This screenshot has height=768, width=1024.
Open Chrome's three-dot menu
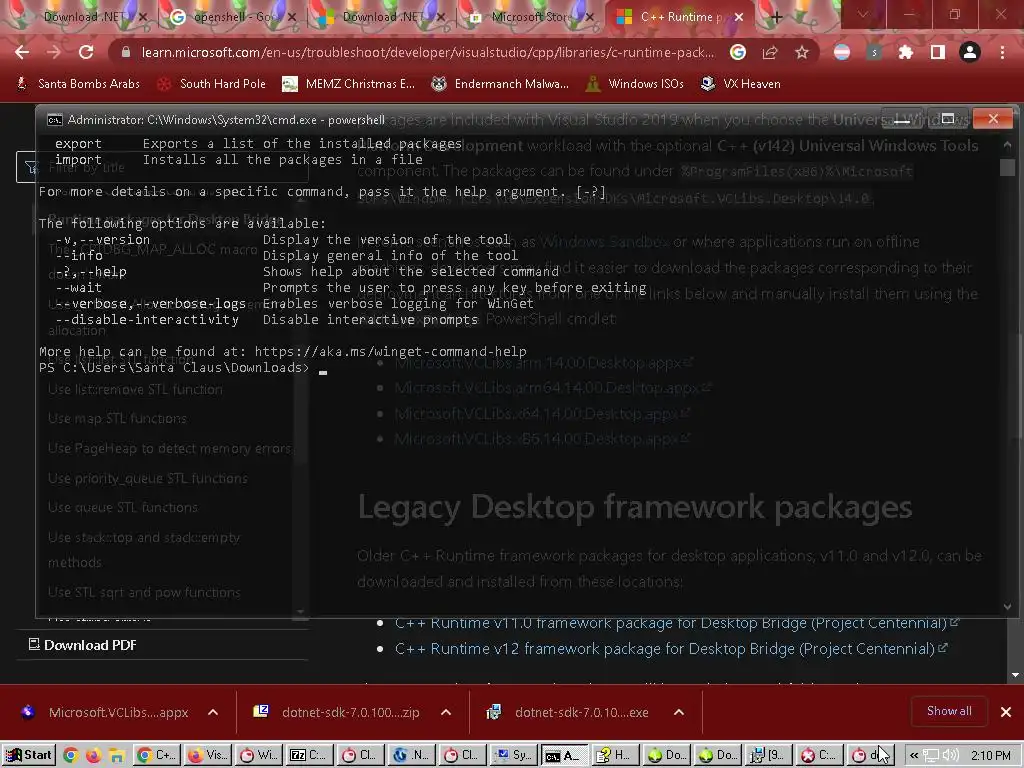coord(1002,52)
